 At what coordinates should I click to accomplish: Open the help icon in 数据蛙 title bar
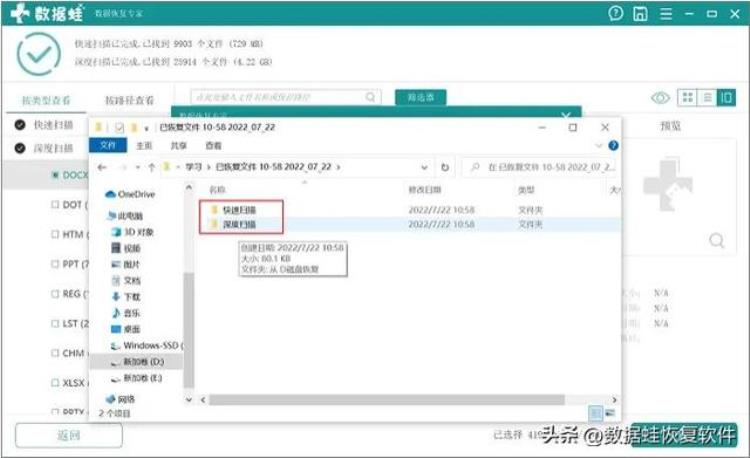616,13
